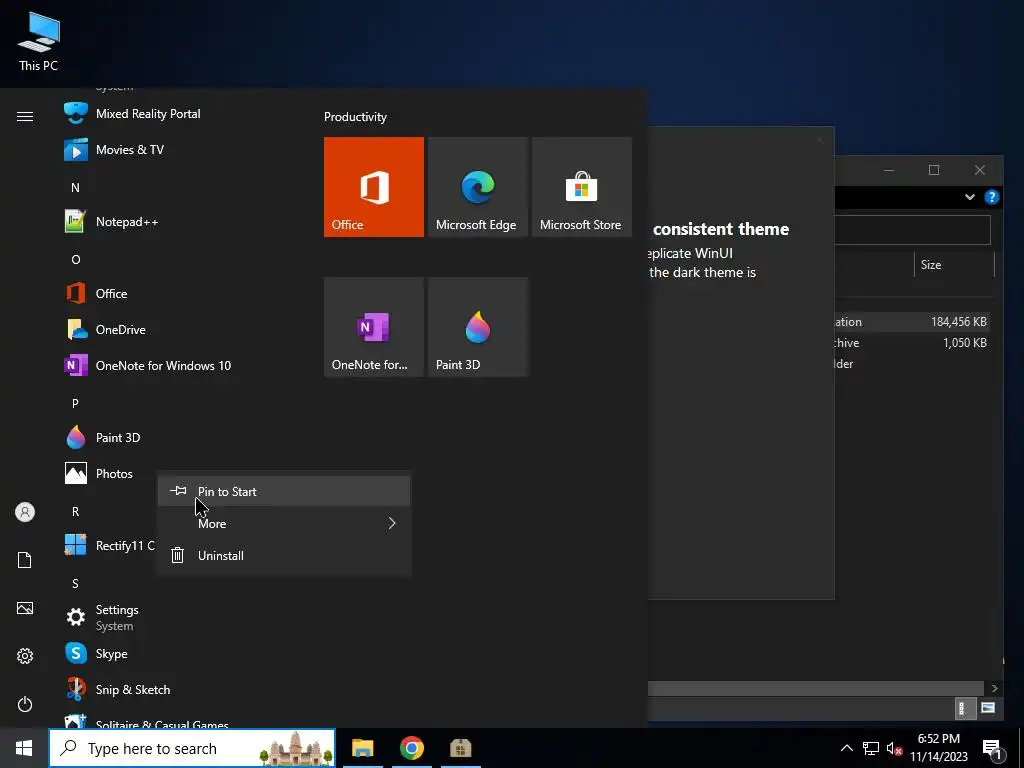This screenshot has width=1024, height=768.
Task: Select the file row sized 184,456 KB
Action: tap(913, 322)
